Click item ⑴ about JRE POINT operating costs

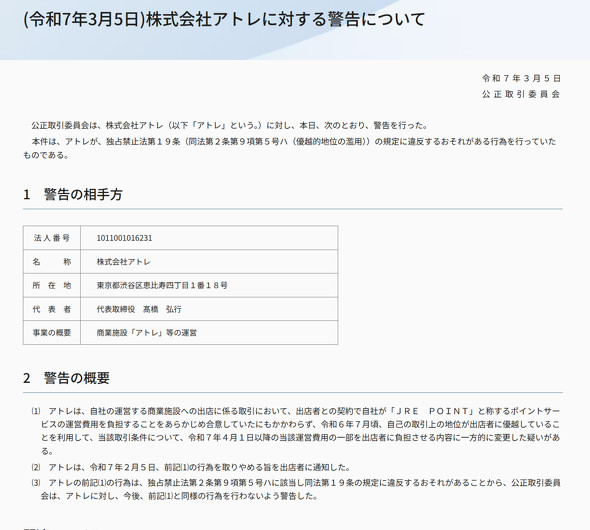click(x=296, y=431)
